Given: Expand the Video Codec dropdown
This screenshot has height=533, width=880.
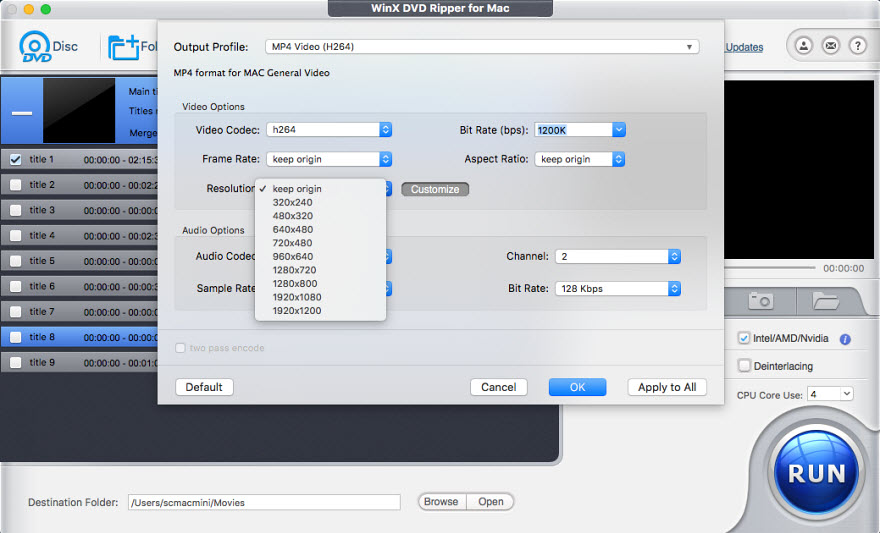Looking at the screenshot, I should (x=328, y=130).
